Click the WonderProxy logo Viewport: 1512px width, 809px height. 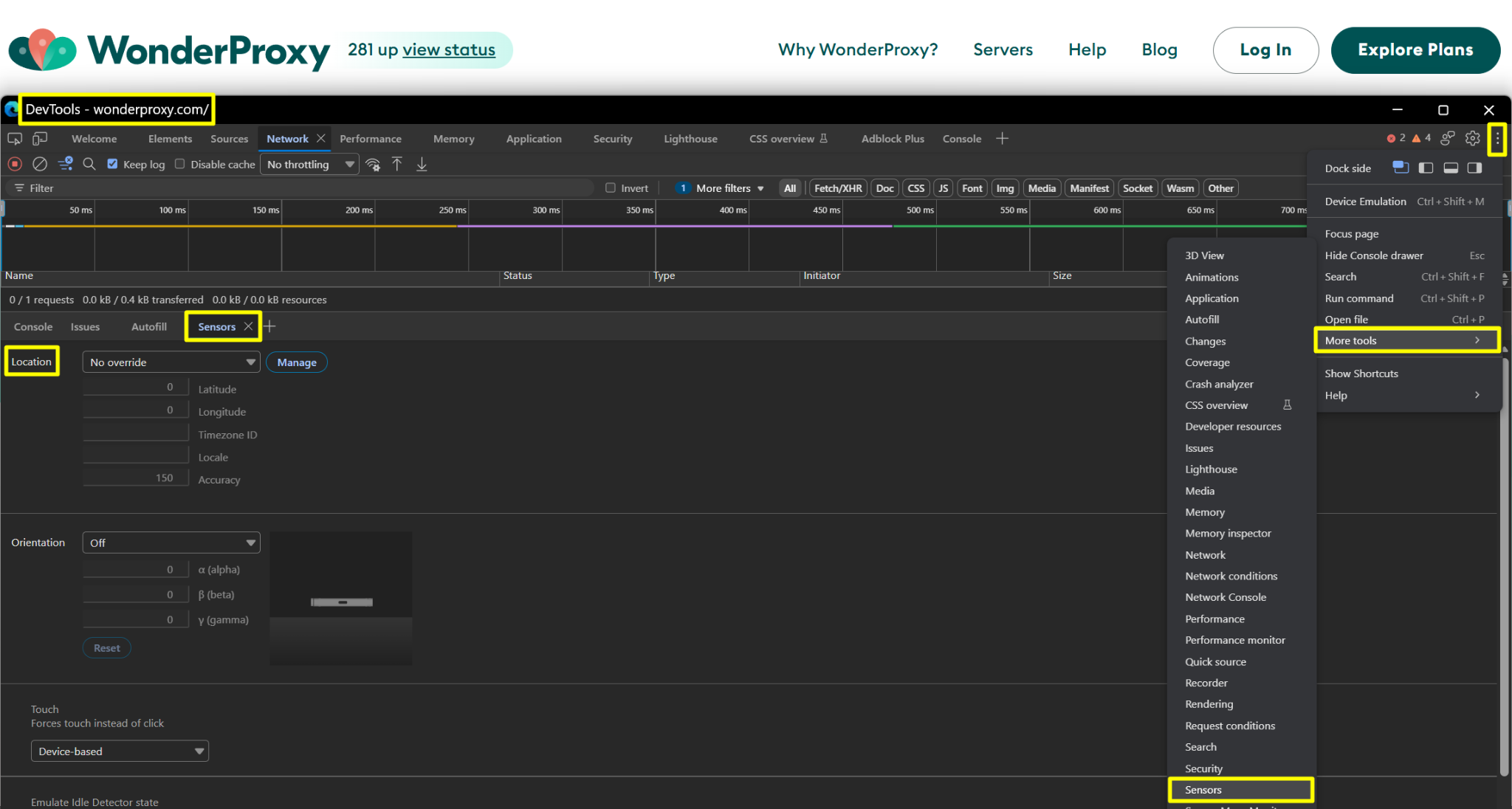(169, 50)
